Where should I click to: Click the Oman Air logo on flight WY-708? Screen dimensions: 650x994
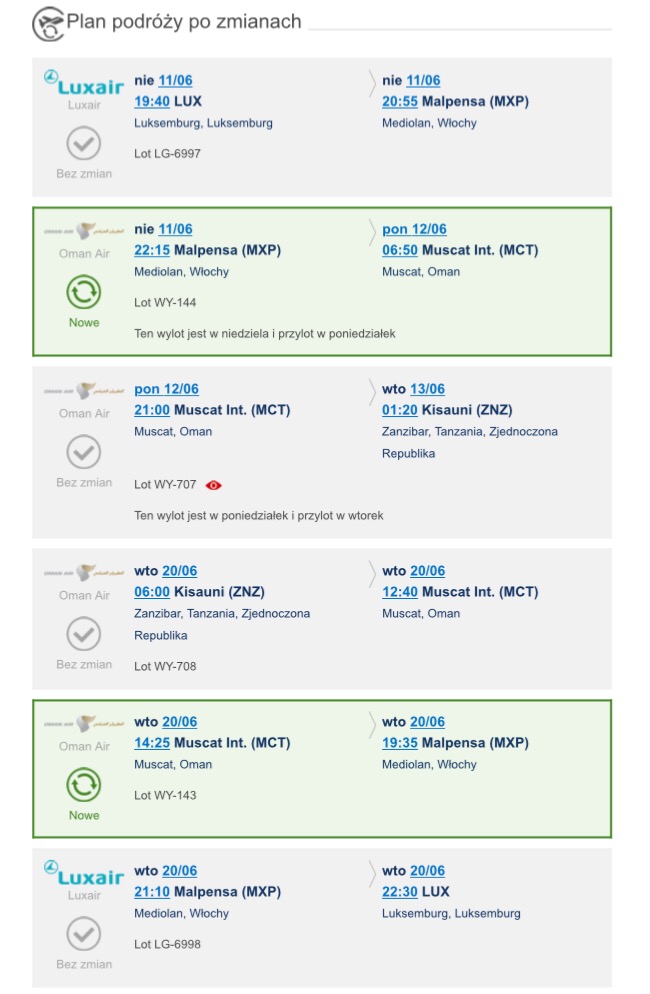[x=84, y=573]
